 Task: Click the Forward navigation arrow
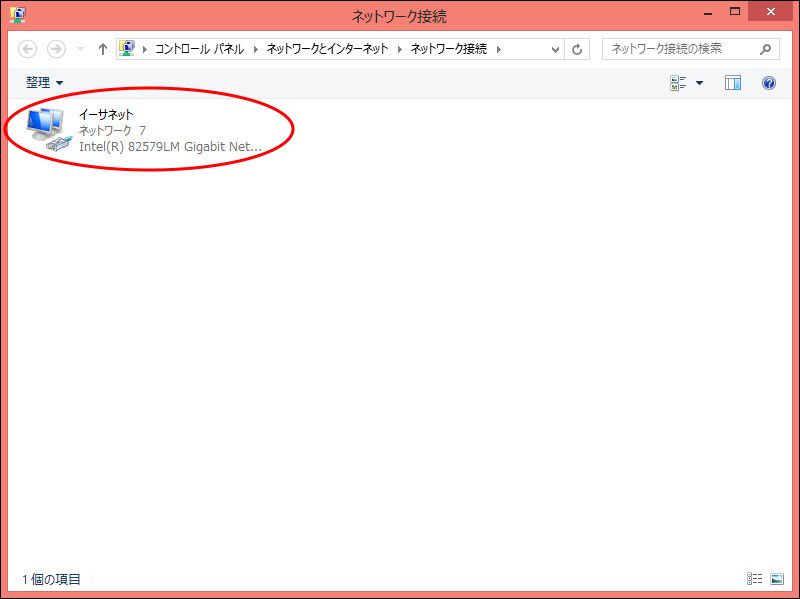pyautogui.click(x=56, y=49)
